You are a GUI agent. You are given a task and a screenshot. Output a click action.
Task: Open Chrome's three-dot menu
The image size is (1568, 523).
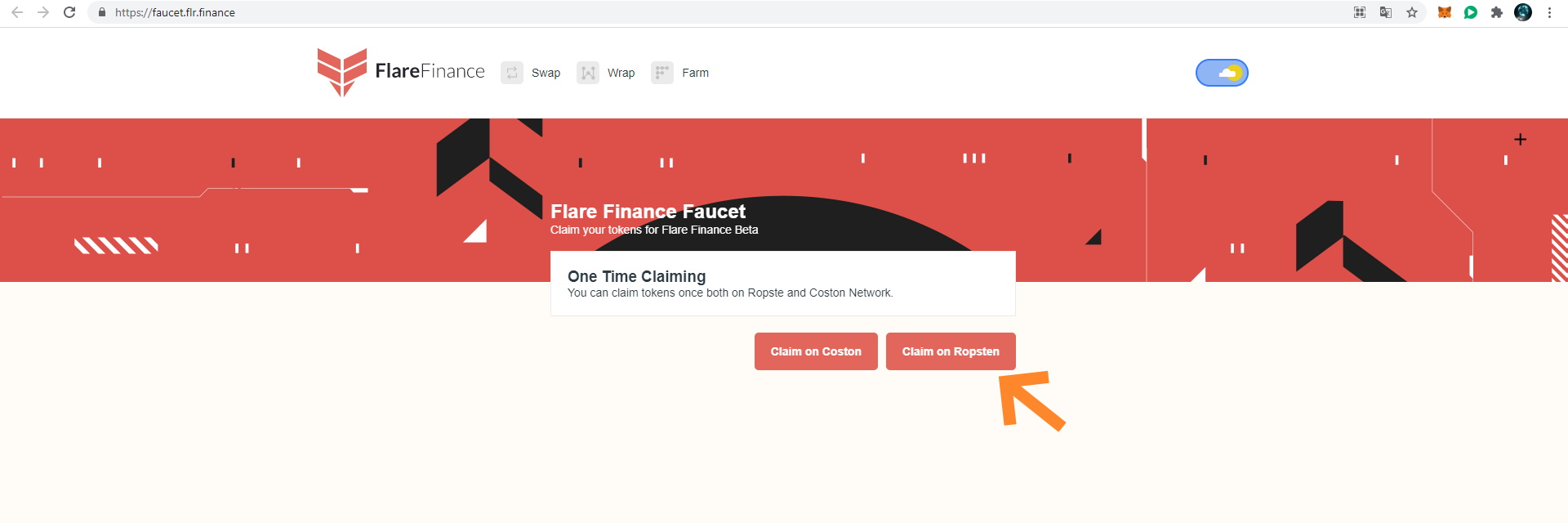[x=1549, y=12]
